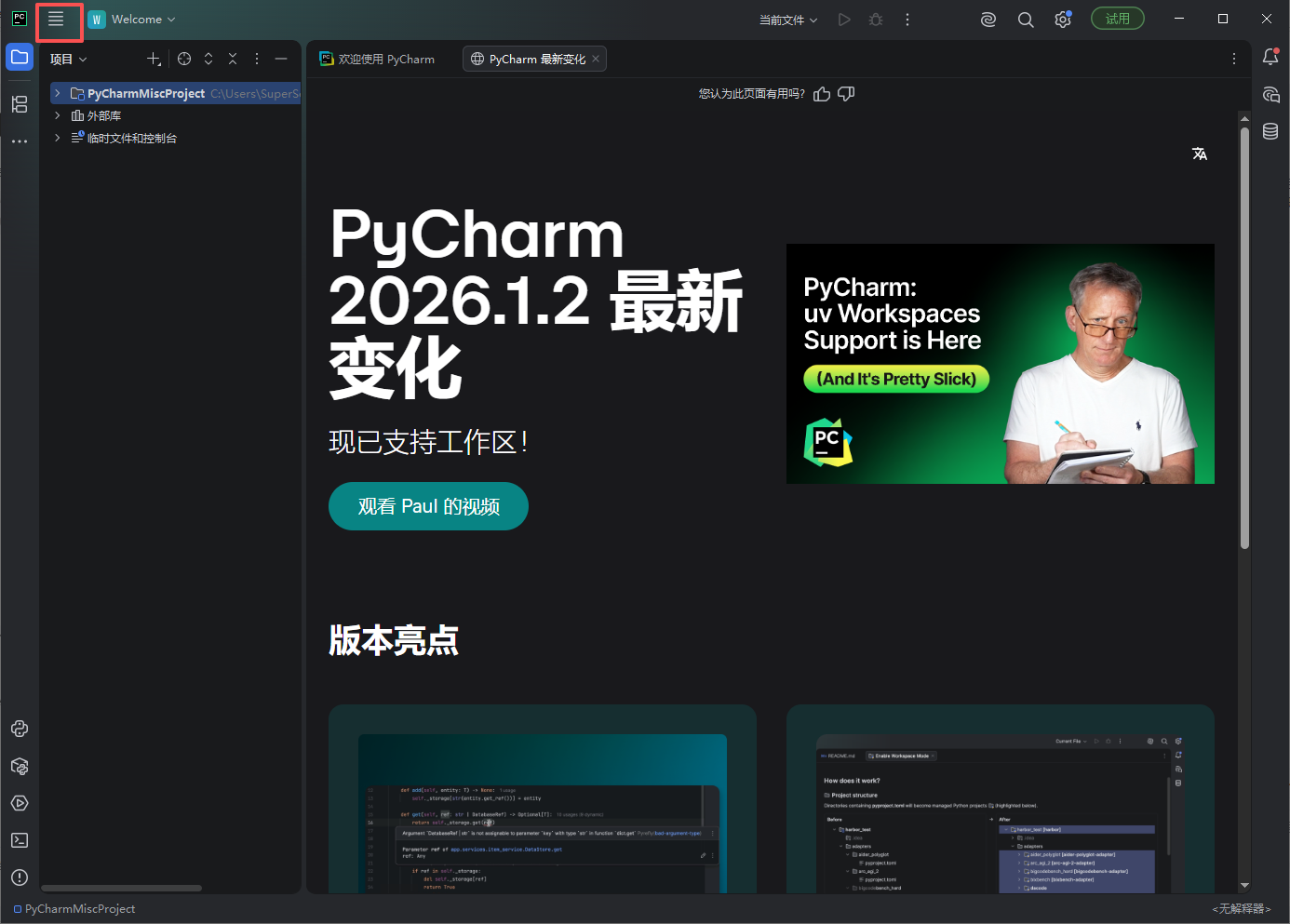The height and width of the screenshot is (924, 1290).
Task: Open Project panel options menu
Action: [257, 59]
